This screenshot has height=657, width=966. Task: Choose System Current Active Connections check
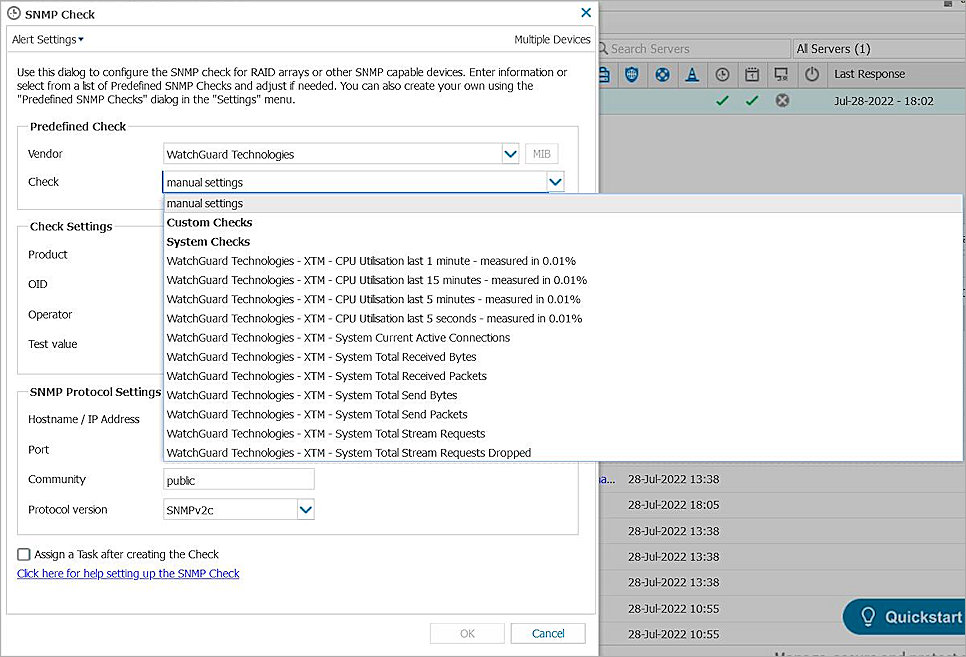338,338
